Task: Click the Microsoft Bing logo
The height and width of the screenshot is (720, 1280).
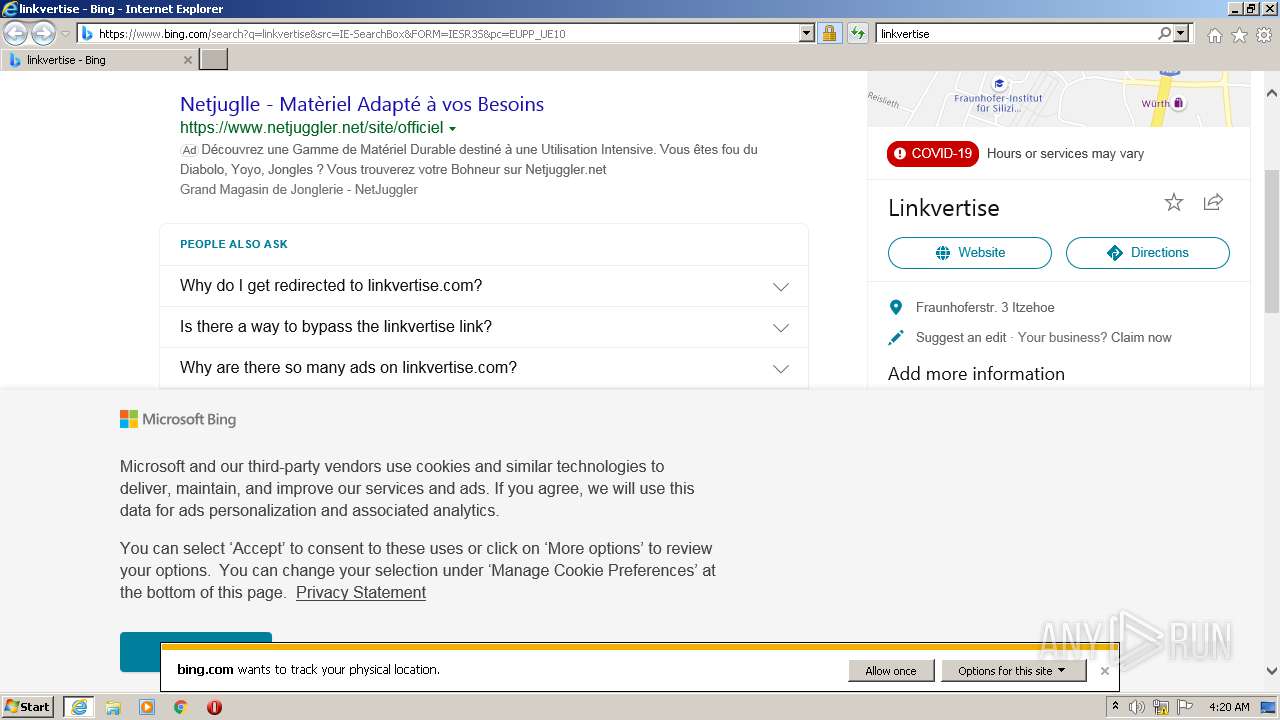Action: pyautogui.click(x=178, y=419)
